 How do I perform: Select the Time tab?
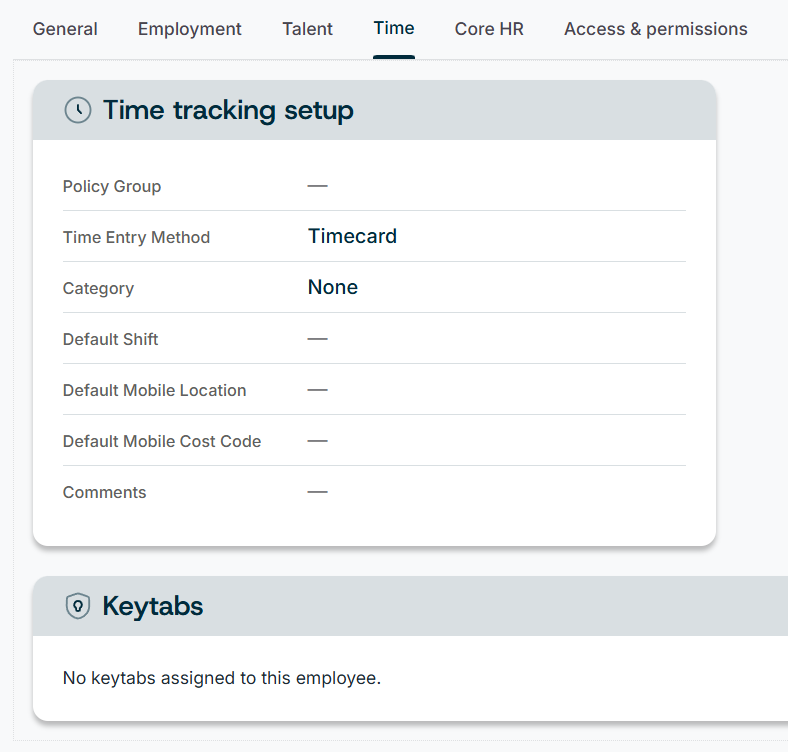(394, 28)
